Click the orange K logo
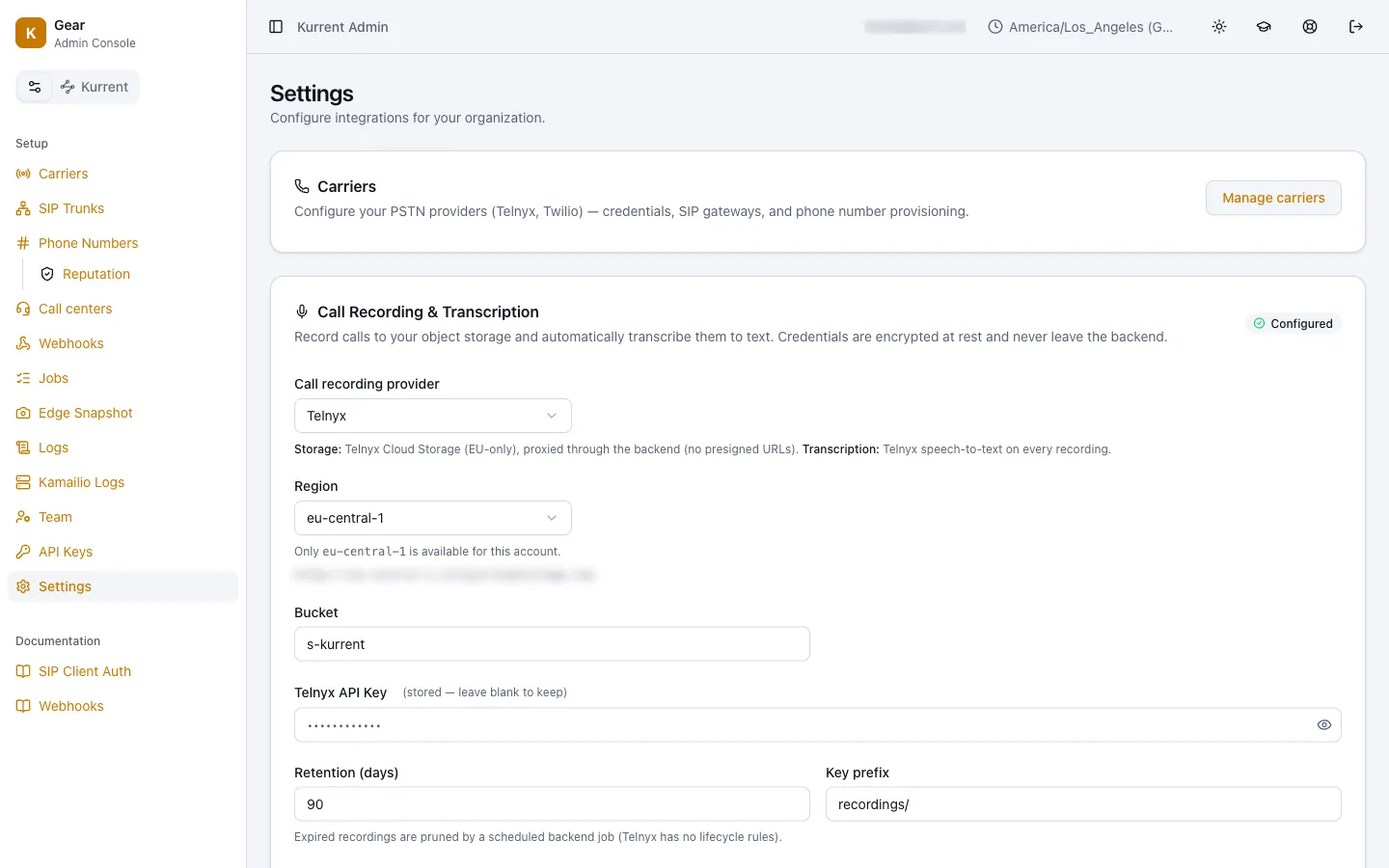1389x868 pixels. pyautogui.click(x=31, y=33)
